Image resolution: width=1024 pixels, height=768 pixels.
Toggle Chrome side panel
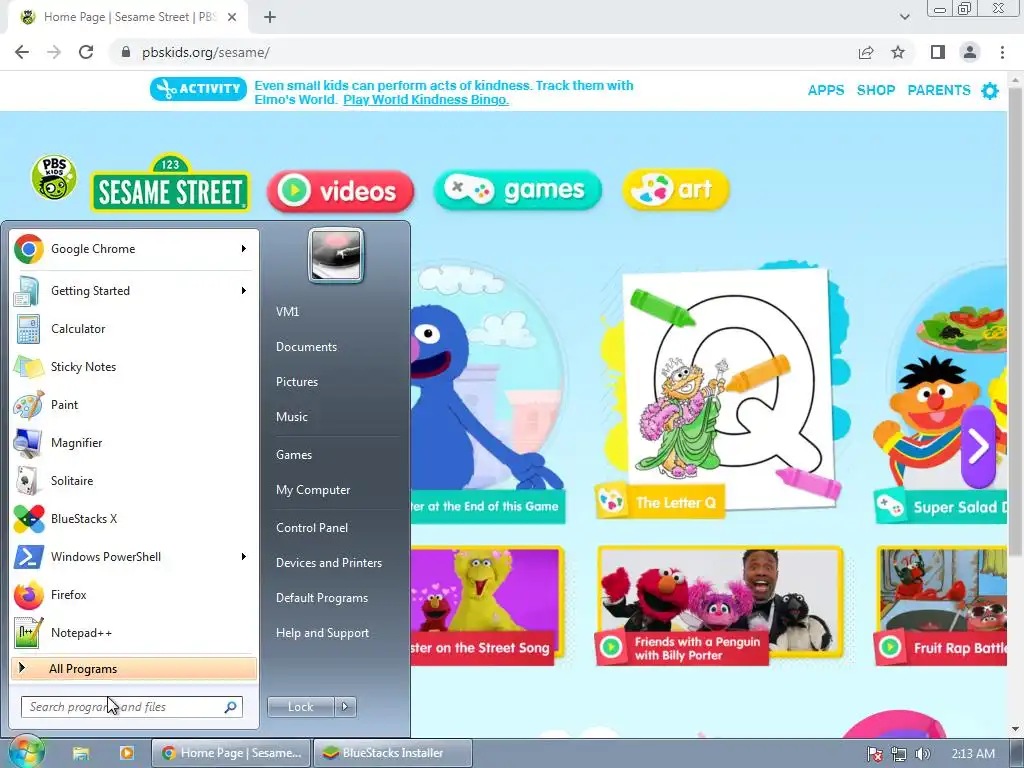938,52
